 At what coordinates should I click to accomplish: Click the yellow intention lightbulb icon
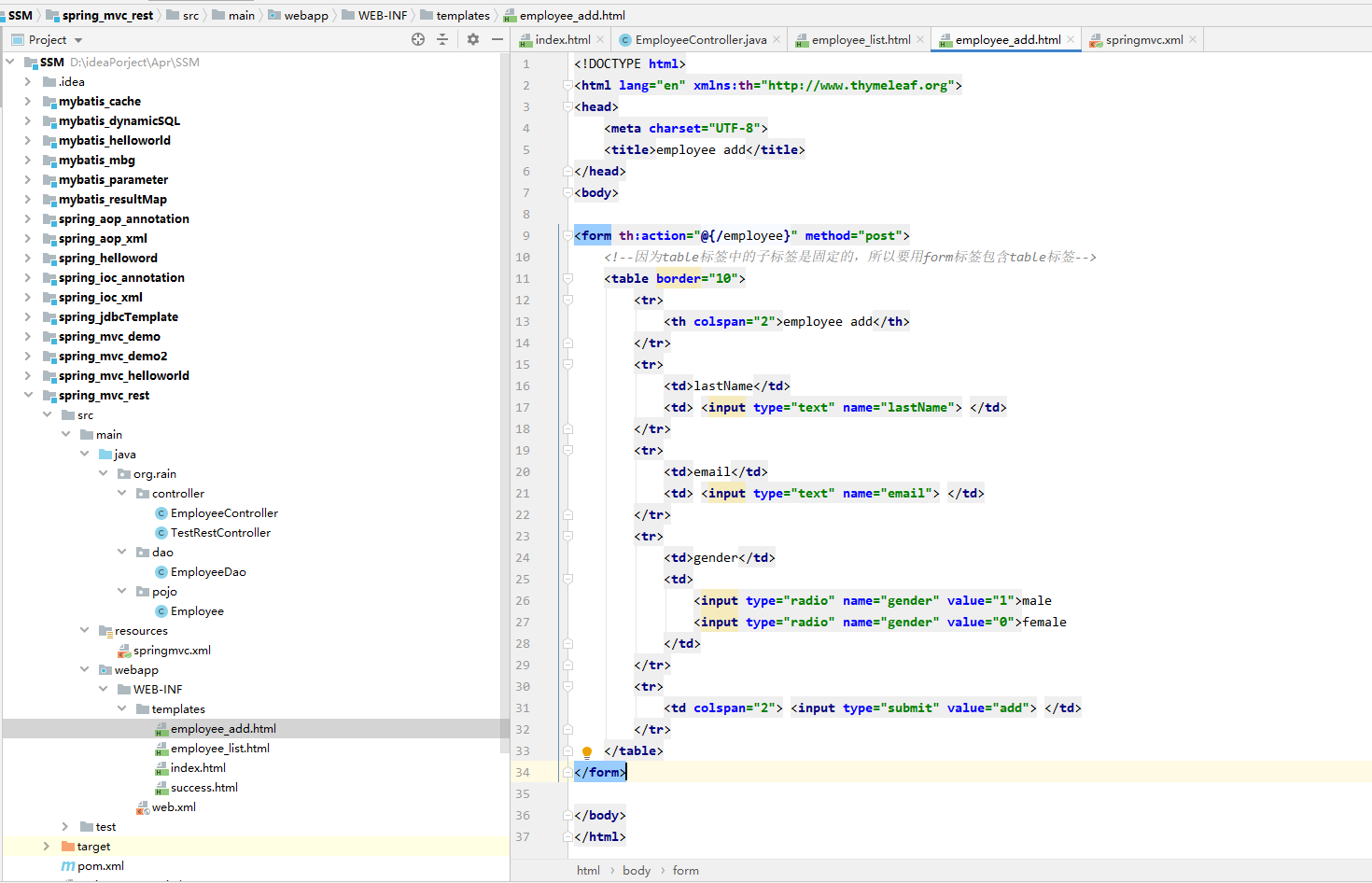(x=587, y=751)
